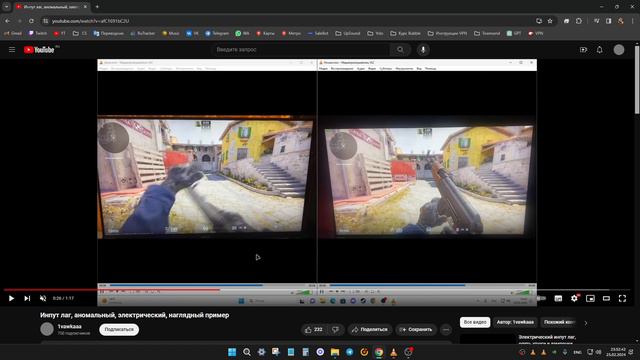
Task: Click the Подписаться subscribe button
Action: [x=119, y=329]
